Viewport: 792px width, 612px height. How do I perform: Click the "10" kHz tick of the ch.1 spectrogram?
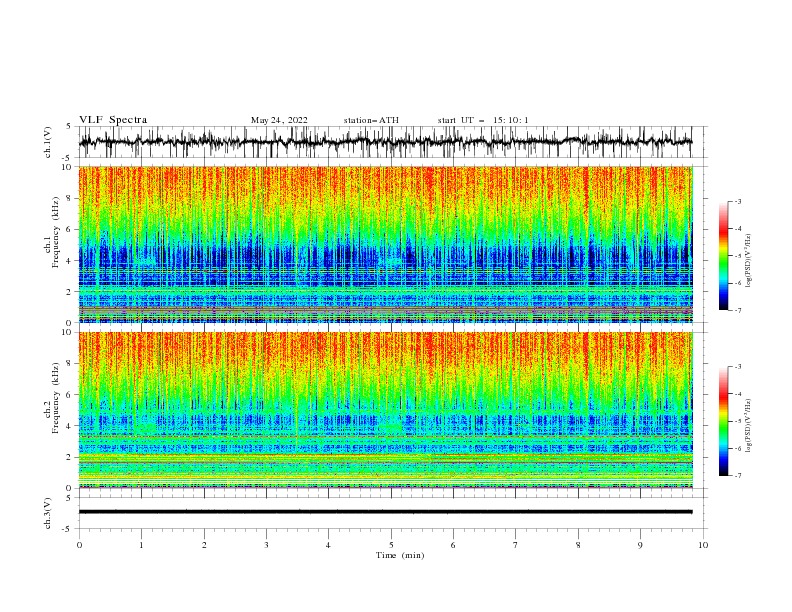pyautogui.click(x=67, y=167)
